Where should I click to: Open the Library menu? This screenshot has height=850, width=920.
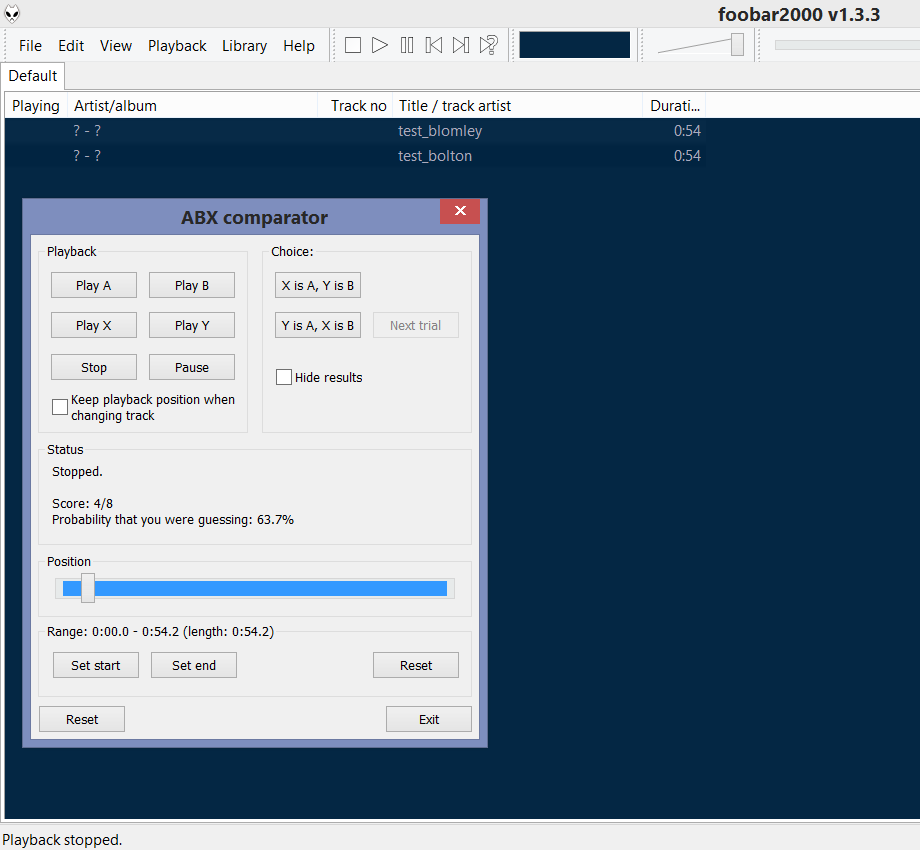click(x=244, y=46)
